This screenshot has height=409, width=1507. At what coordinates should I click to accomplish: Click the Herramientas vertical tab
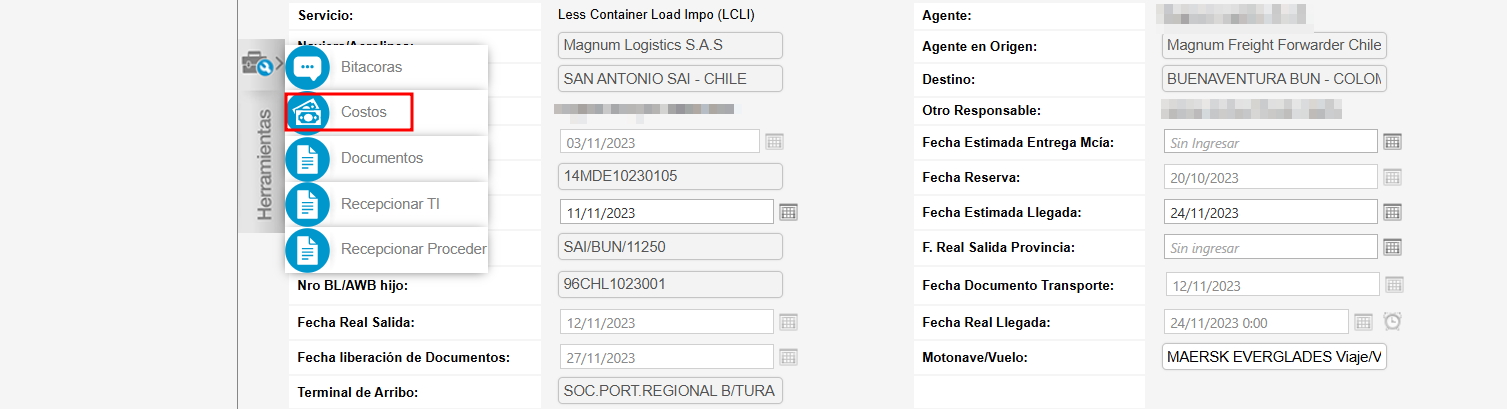263,164
